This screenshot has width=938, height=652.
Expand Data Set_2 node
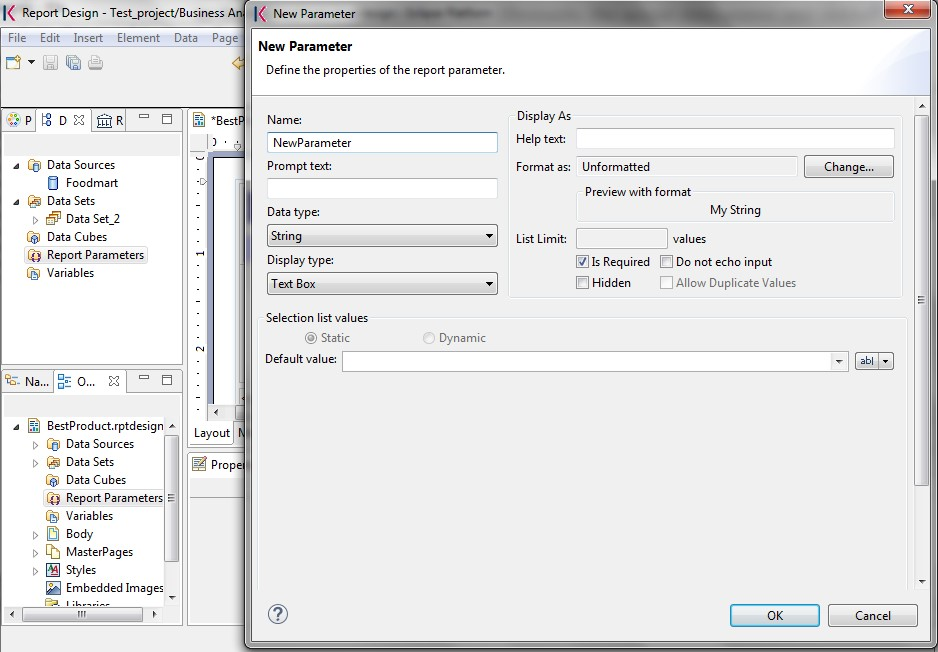35,220
